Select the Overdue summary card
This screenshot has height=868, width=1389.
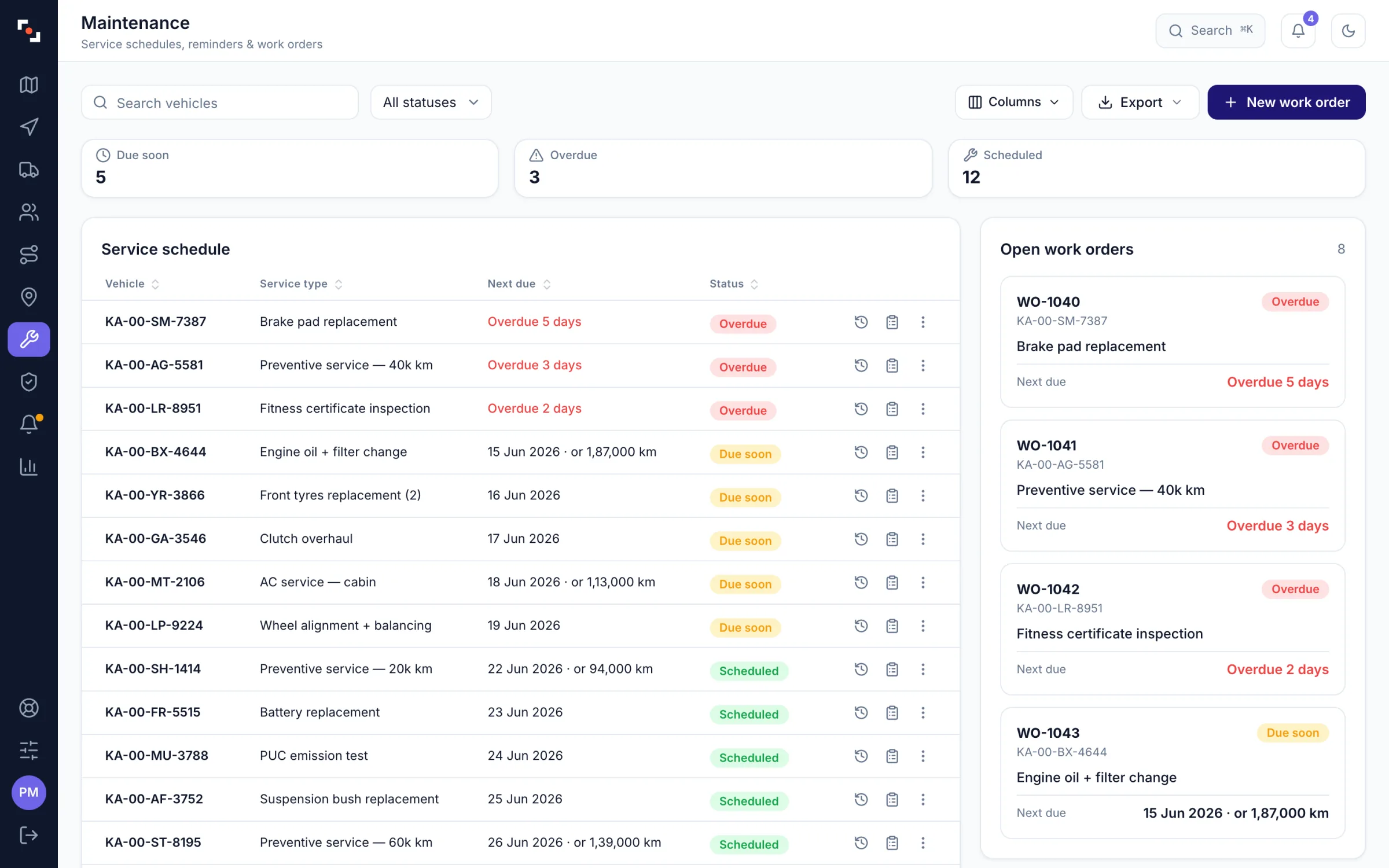coord(723,168)
